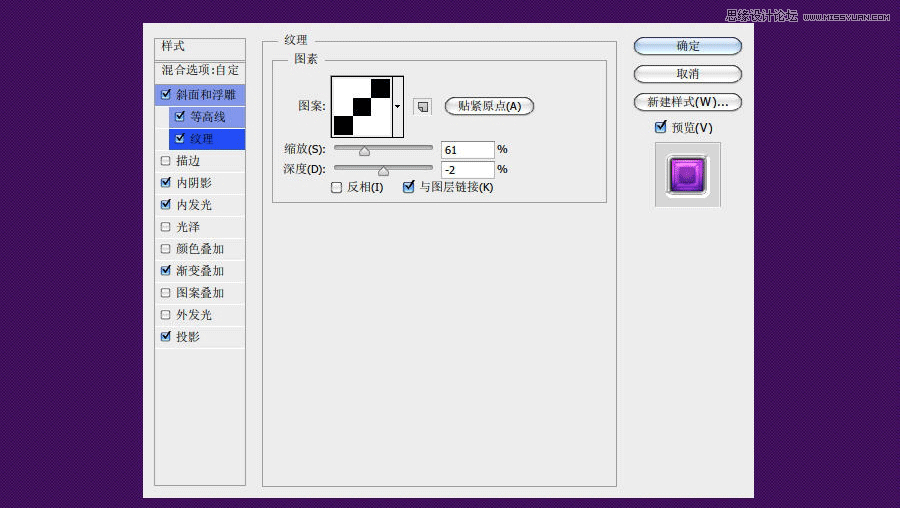Enable the 反相(I) checkbox

coord(337,187)
